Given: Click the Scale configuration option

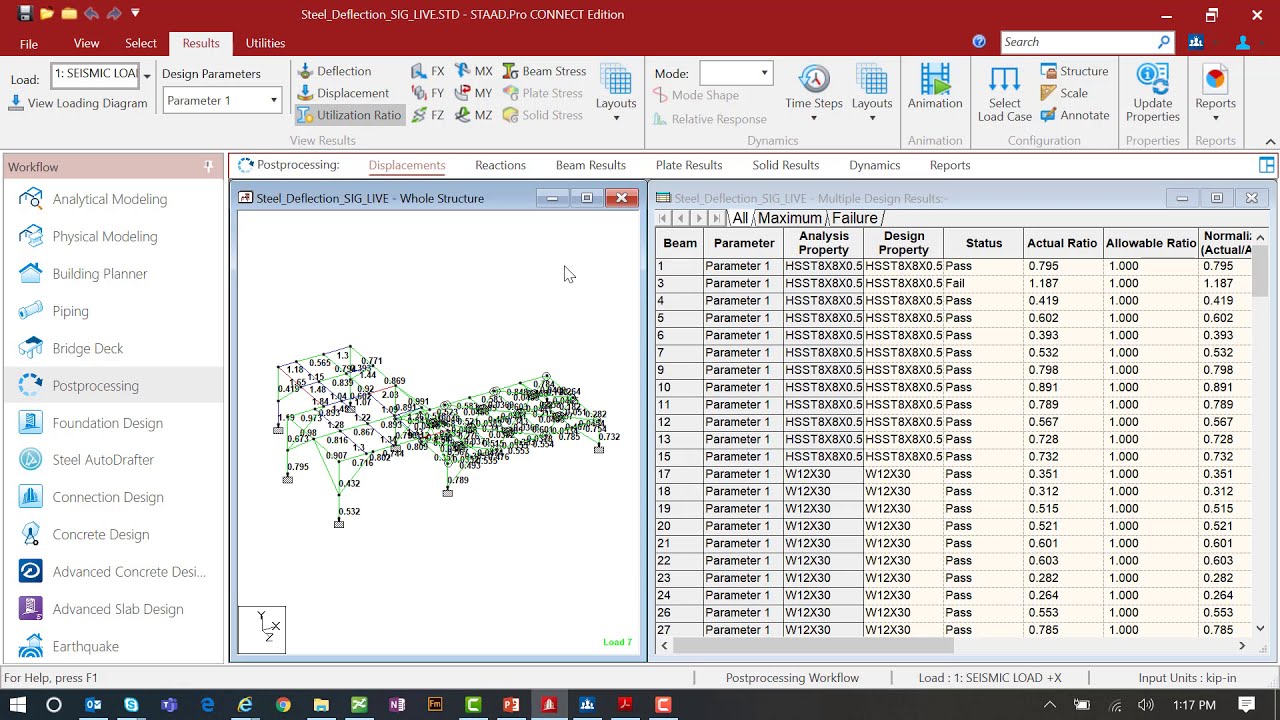Looking at the screenshot, I should (x=1064, y=93).
